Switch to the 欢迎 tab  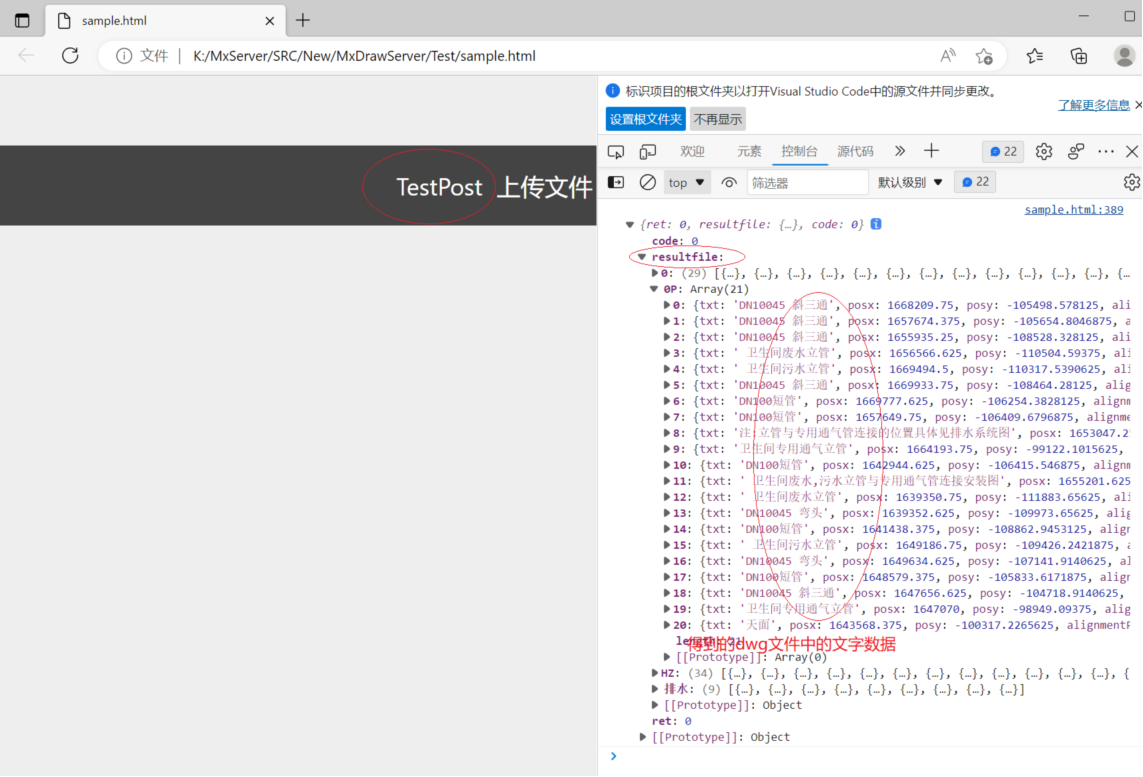(692, 152)
